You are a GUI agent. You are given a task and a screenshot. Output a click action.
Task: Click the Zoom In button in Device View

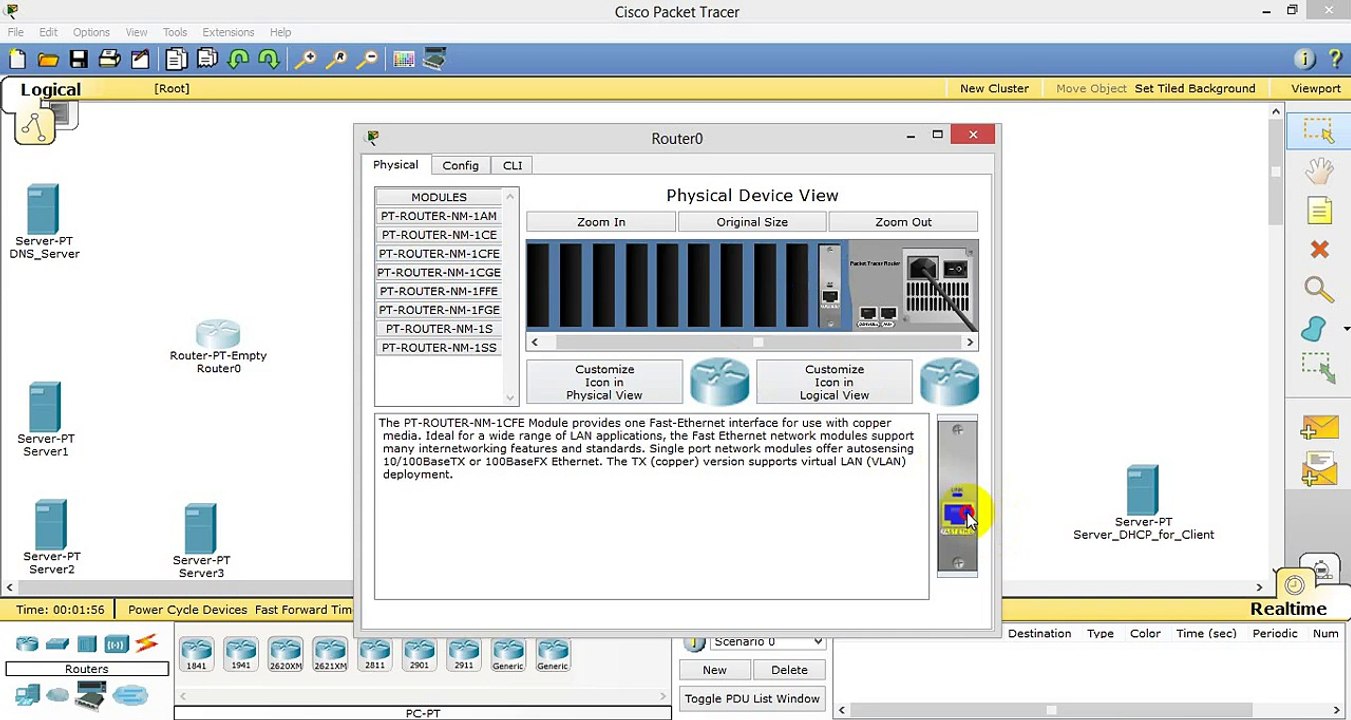tap(601, 222)
